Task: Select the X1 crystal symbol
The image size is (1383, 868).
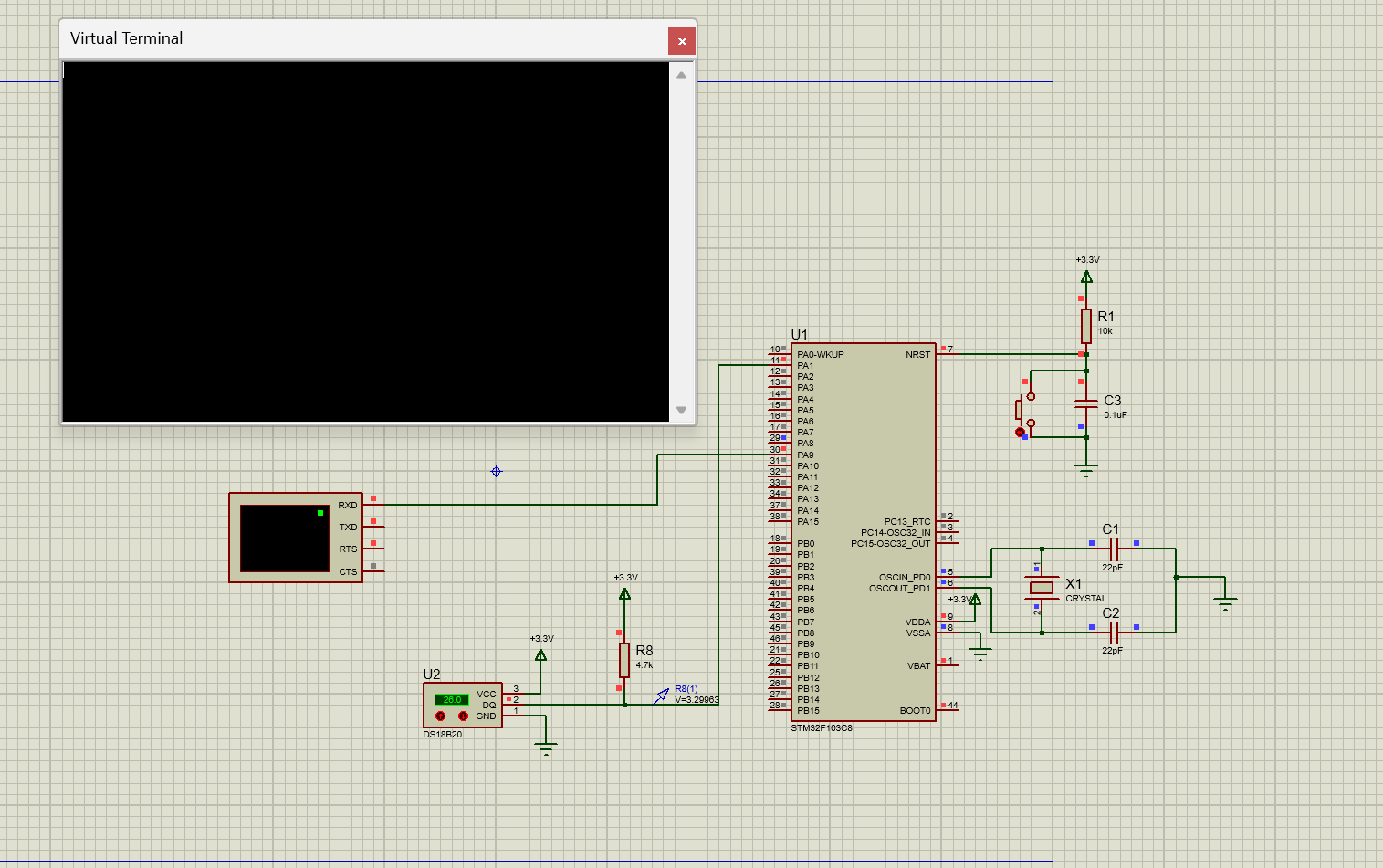Action: (1042, 587)
